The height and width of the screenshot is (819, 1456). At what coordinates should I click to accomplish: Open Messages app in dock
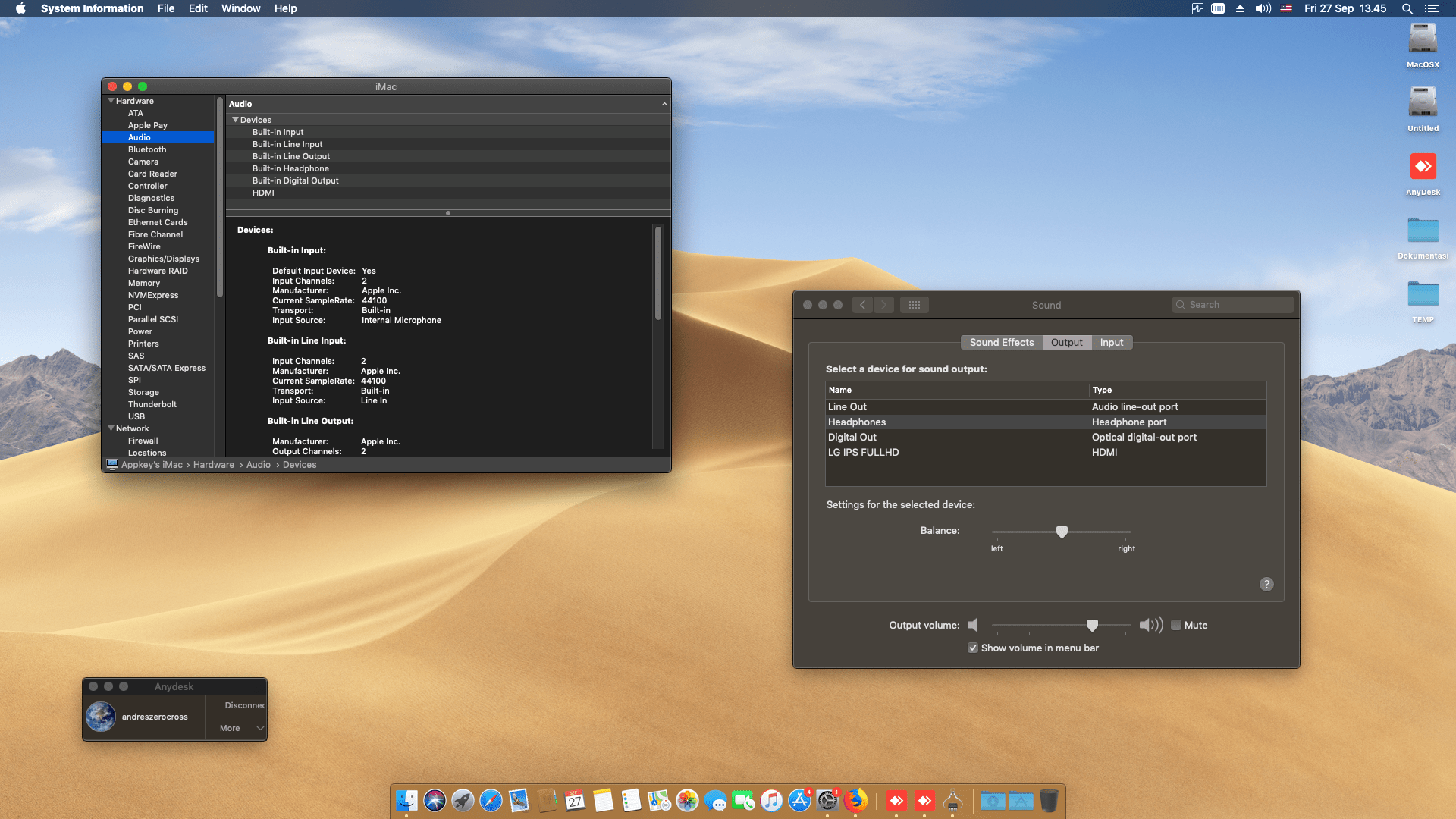click(715, 800)
